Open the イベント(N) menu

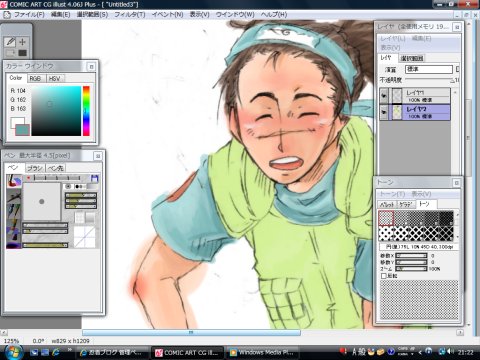[x=167, y=14]
